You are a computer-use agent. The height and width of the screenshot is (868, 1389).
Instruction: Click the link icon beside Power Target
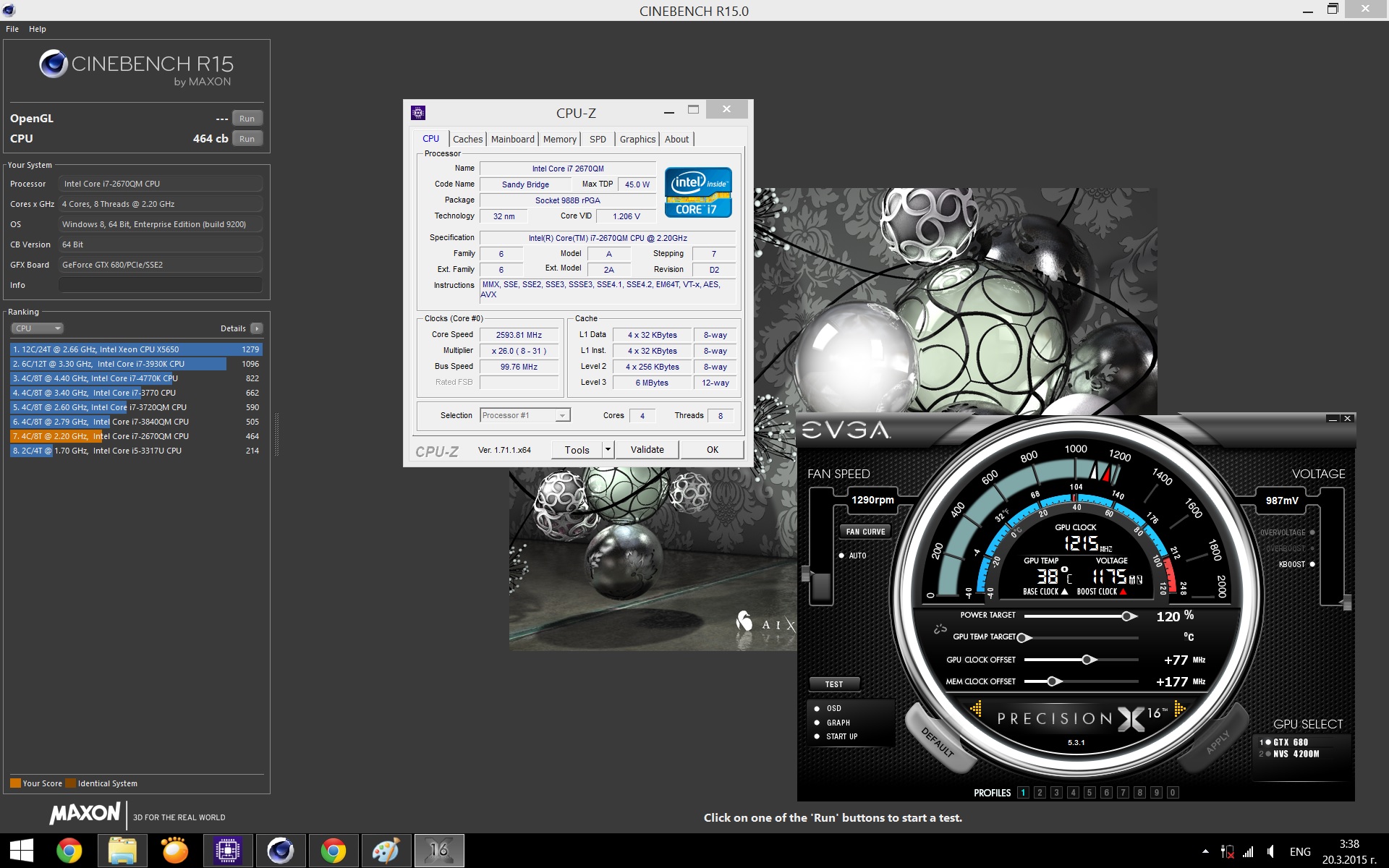[940, 629]
